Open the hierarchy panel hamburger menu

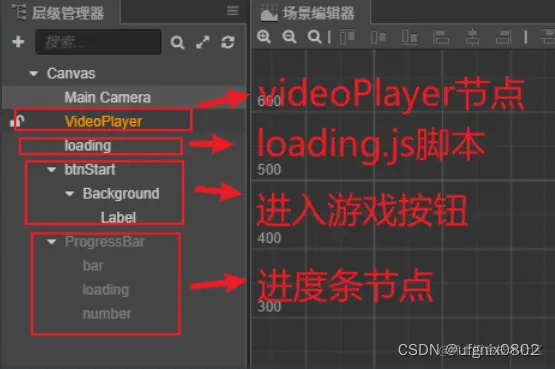point(233,11)
